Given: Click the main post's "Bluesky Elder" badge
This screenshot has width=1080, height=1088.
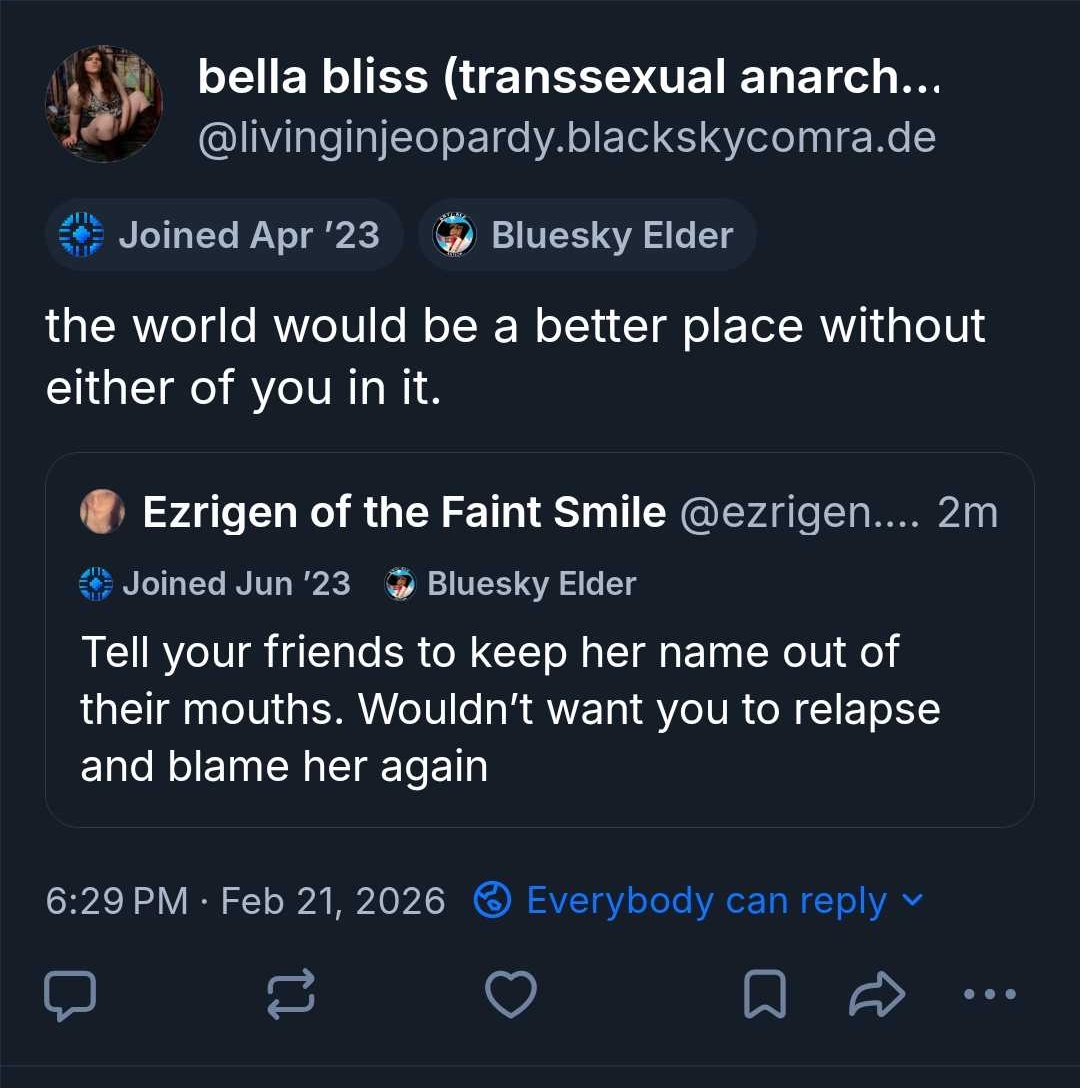Looking at the screenshot, I should click(587, 235).
